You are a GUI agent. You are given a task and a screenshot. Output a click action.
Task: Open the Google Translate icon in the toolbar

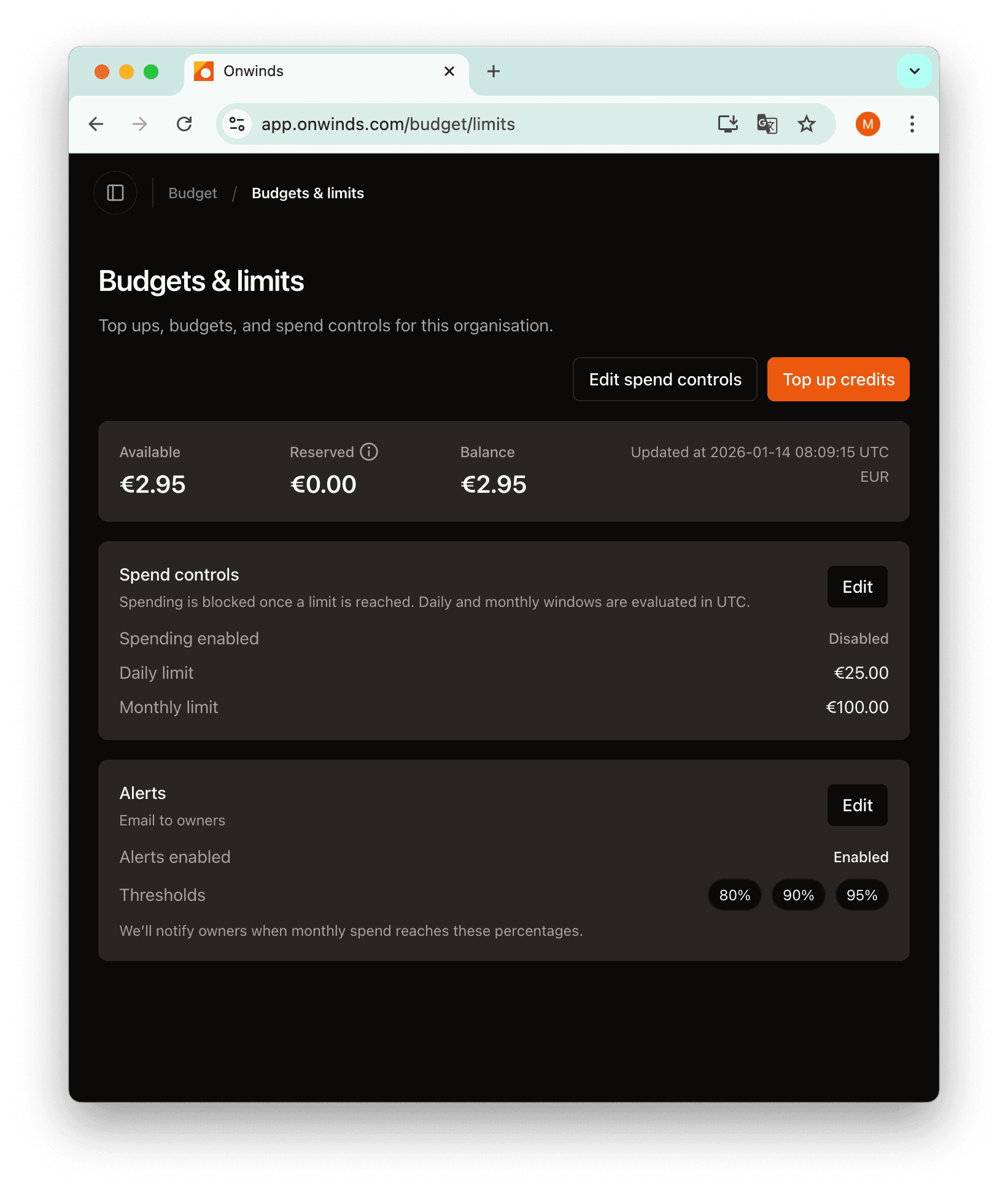click(767, 124)
